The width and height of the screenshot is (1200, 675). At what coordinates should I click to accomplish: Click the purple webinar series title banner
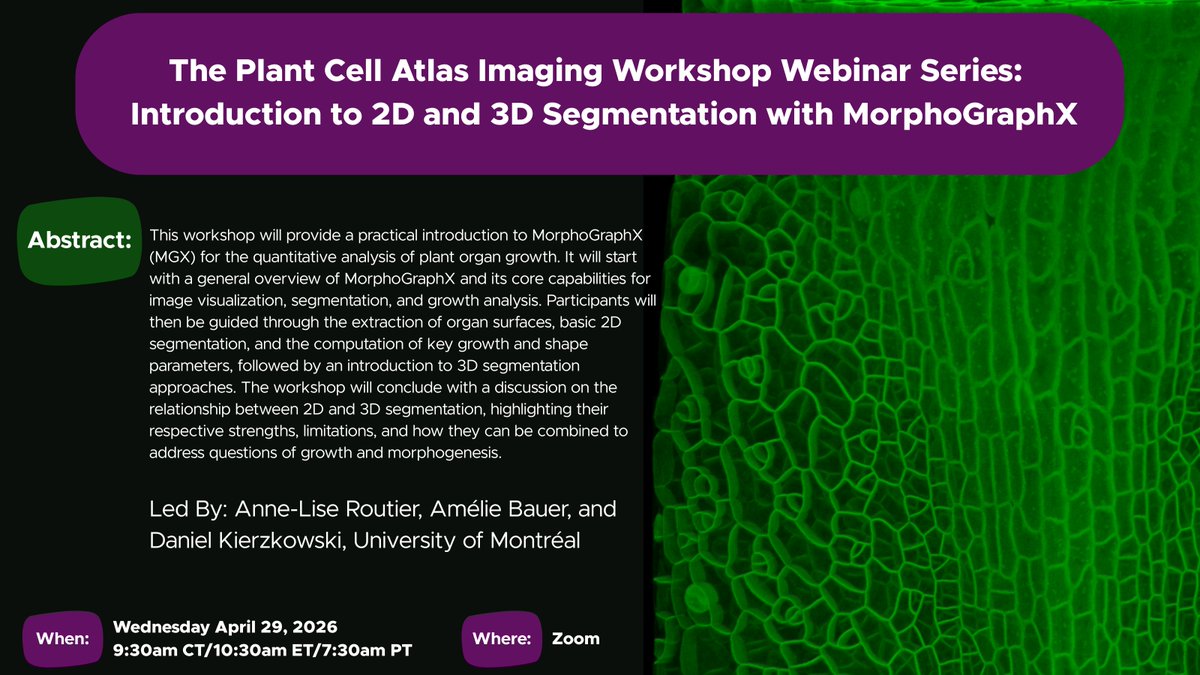600,93
